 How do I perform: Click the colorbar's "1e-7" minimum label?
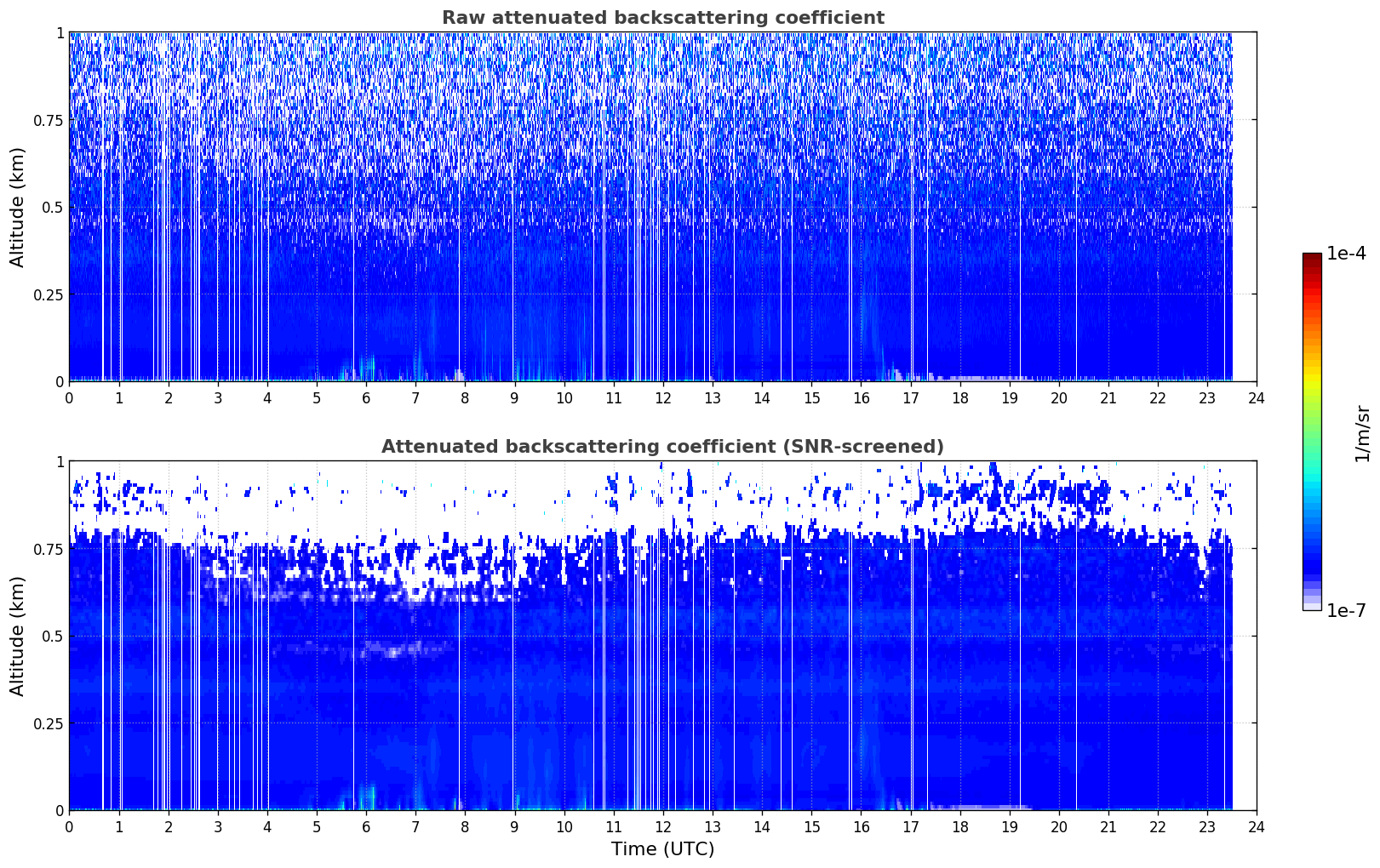[1346, 611]
